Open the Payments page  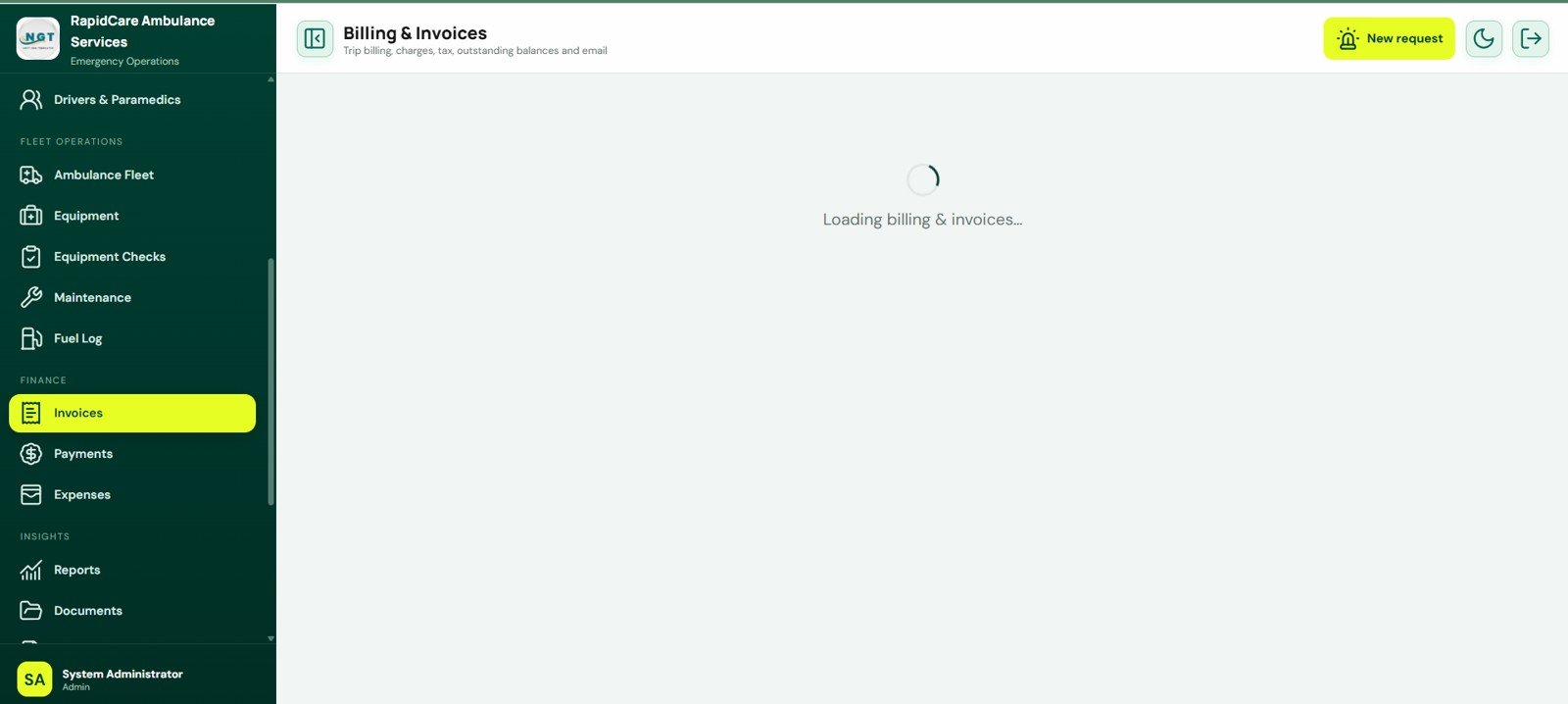click(x=132, y=454)
